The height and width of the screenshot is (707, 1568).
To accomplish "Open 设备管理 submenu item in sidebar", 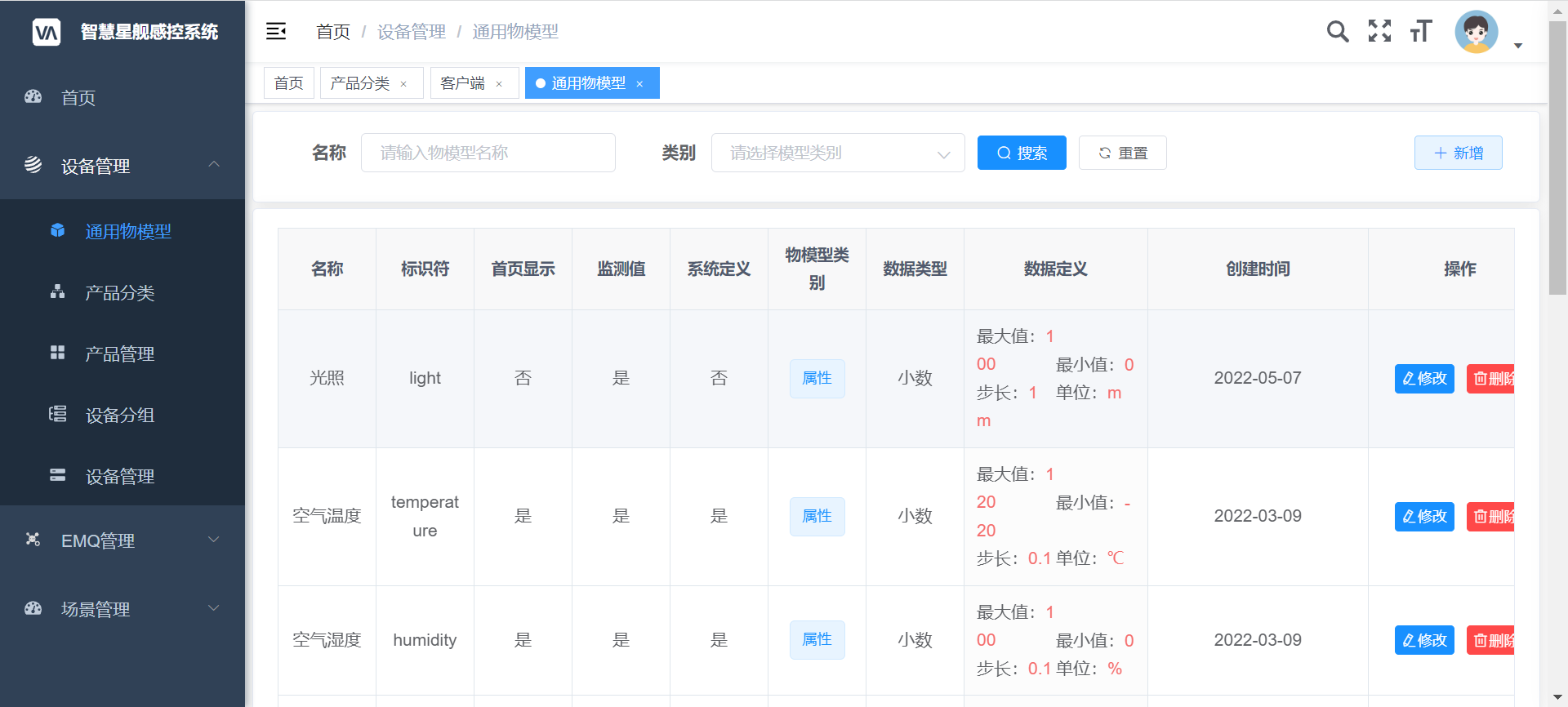I will click(x=122, y=476).
